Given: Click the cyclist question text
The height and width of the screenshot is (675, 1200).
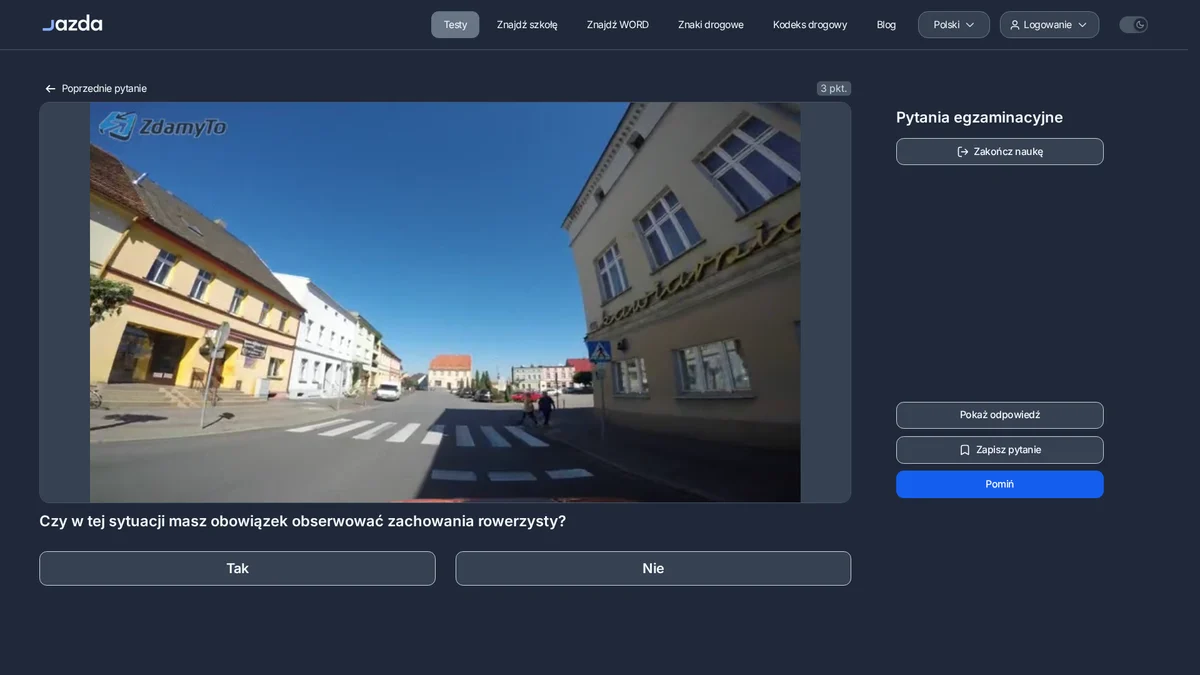Looking at the screenshot, I should pyautogui.click(x=302, y=521).
